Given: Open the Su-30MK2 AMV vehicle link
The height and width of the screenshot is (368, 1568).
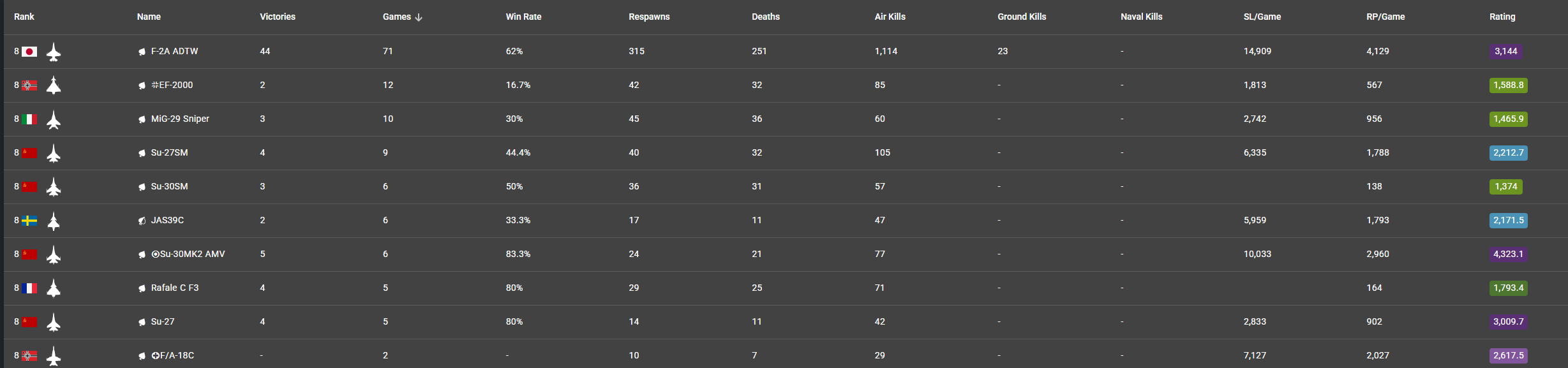Looking at the screenshot, I should (x=188, y=254).
